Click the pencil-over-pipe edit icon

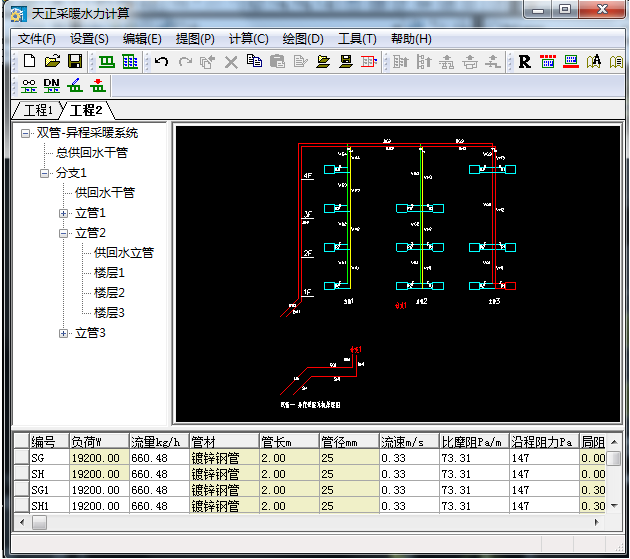click(75, 86)
